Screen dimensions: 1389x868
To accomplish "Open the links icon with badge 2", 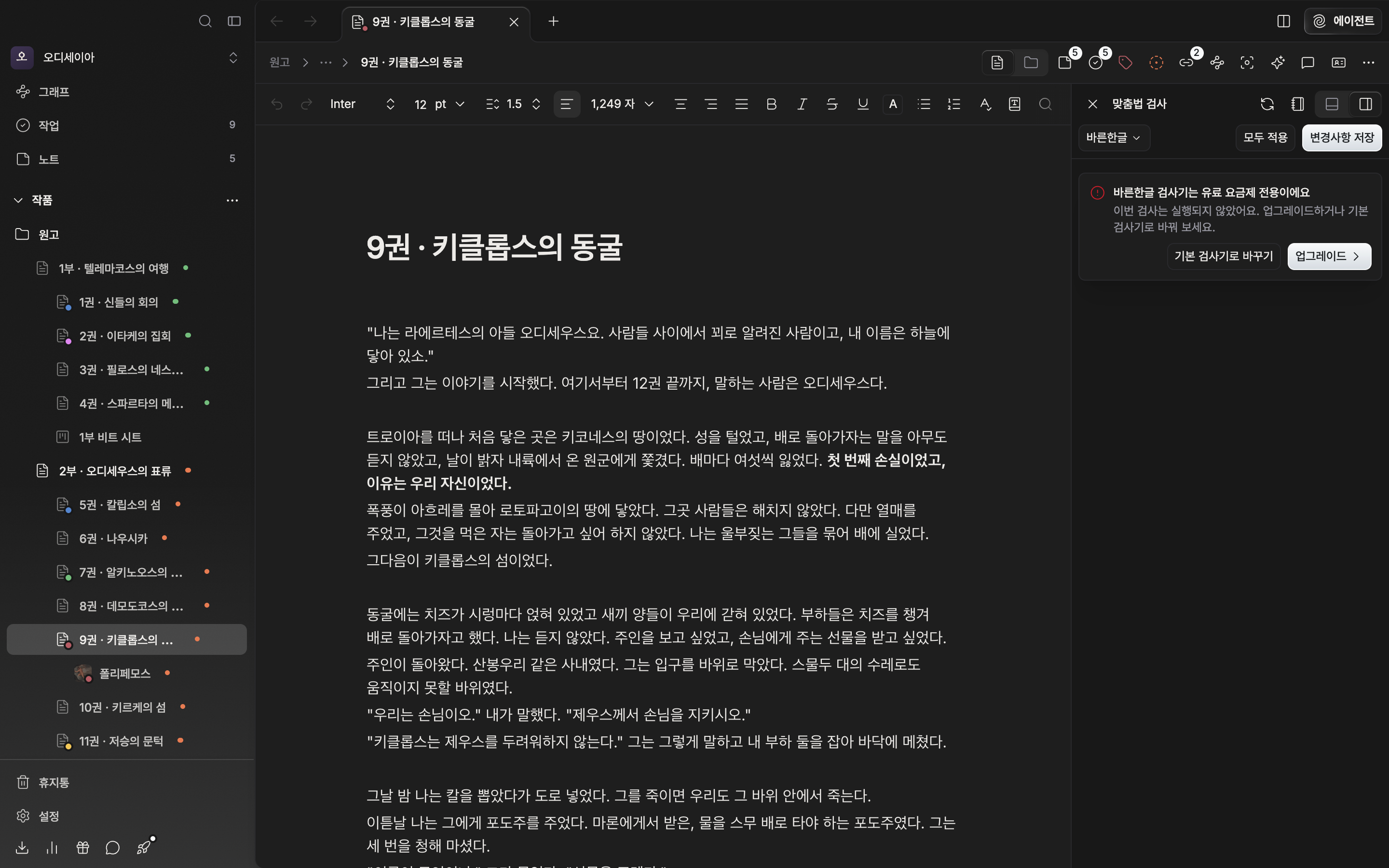I will (x=1186, y=62).
